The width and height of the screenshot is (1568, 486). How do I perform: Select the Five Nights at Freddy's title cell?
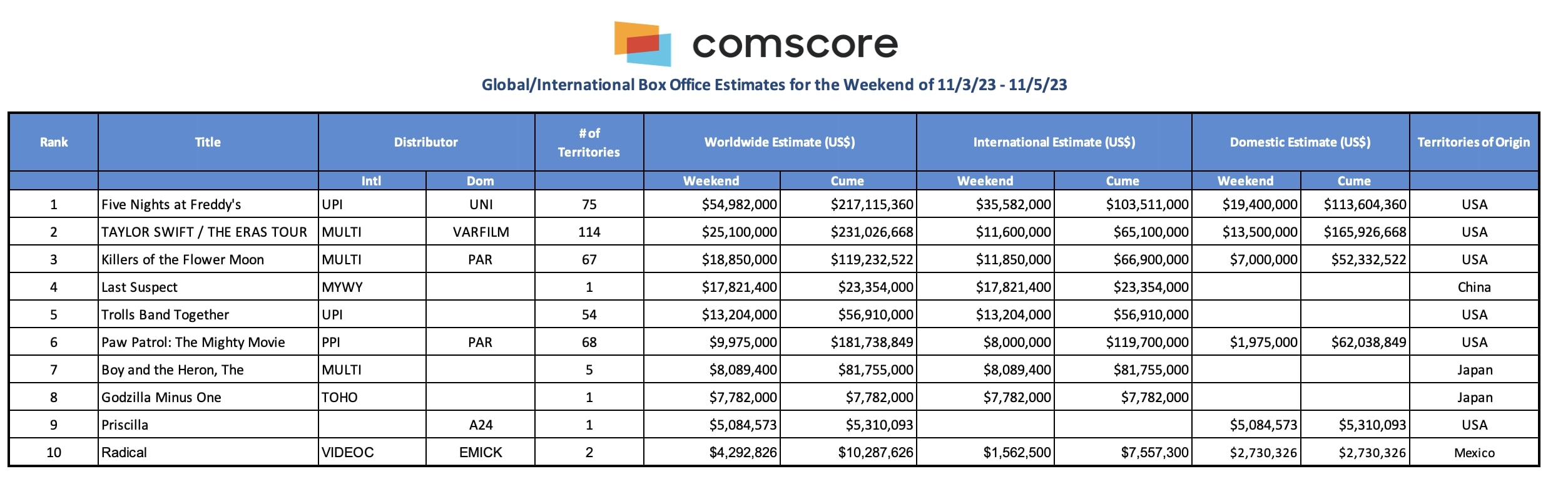[x=208, y=204]
